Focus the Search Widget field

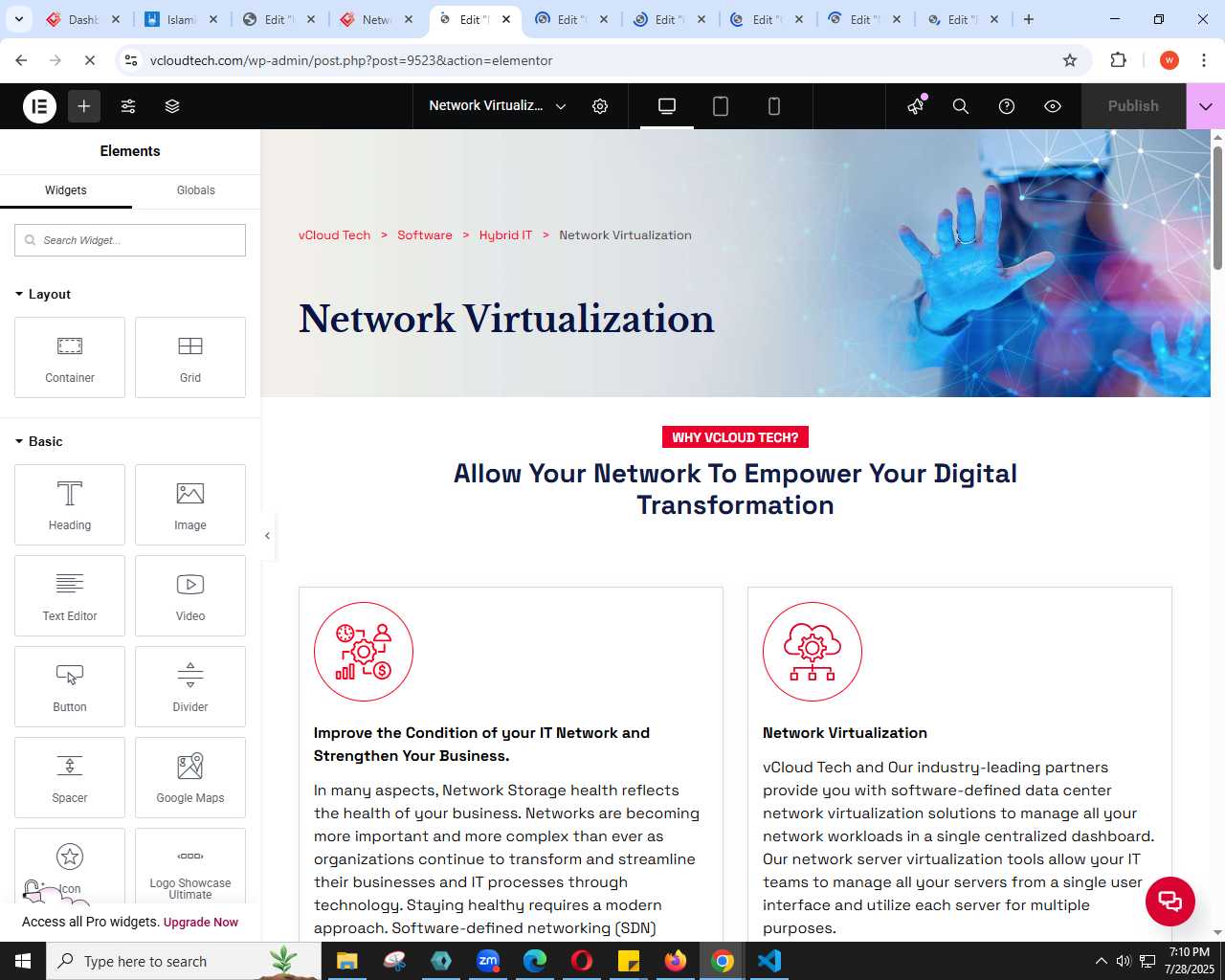coord(130,240)
